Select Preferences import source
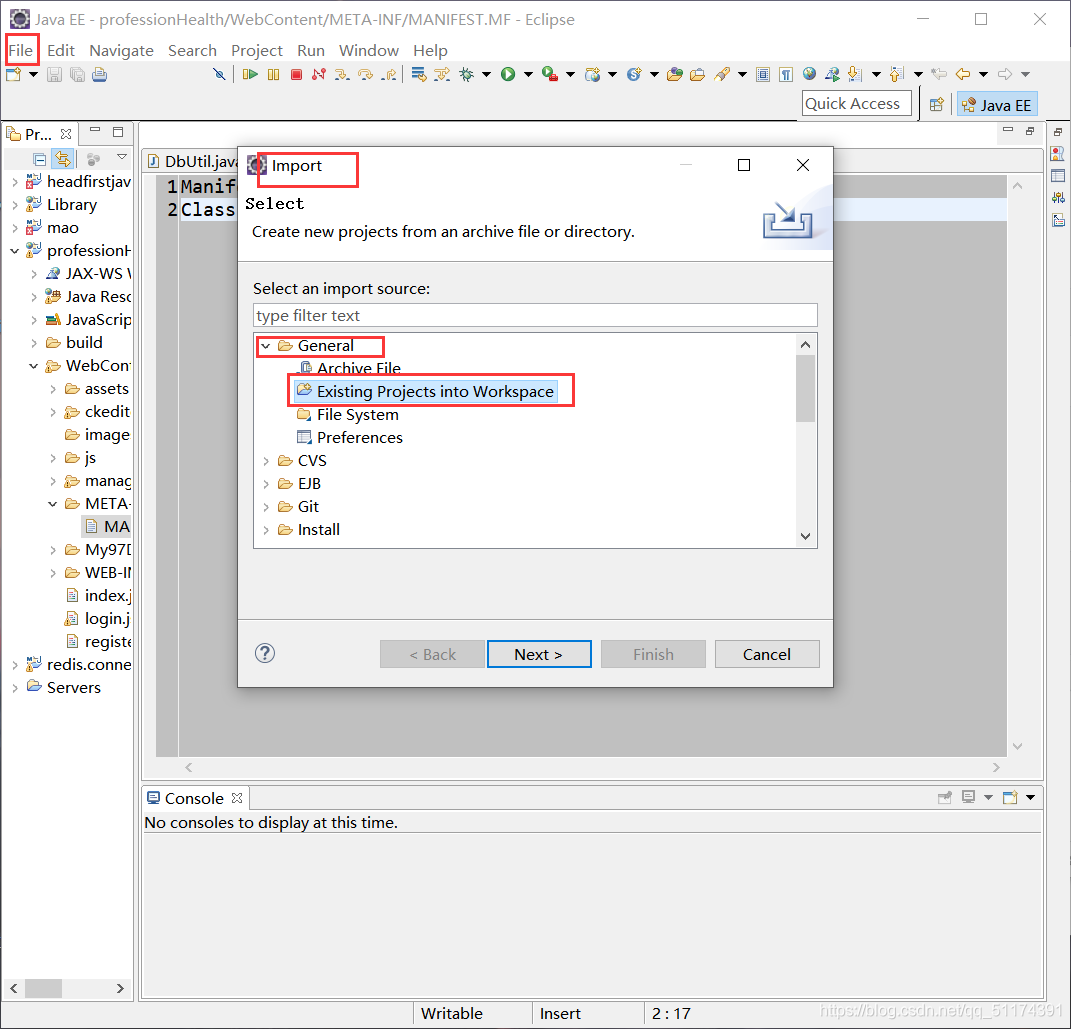This screenshot has height=1029, width=1071. click(x=350, y=438)
